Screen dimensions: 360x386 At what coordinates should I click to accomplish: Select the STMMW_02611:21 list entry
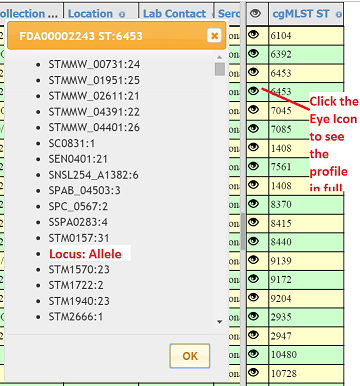coord(94,96)
